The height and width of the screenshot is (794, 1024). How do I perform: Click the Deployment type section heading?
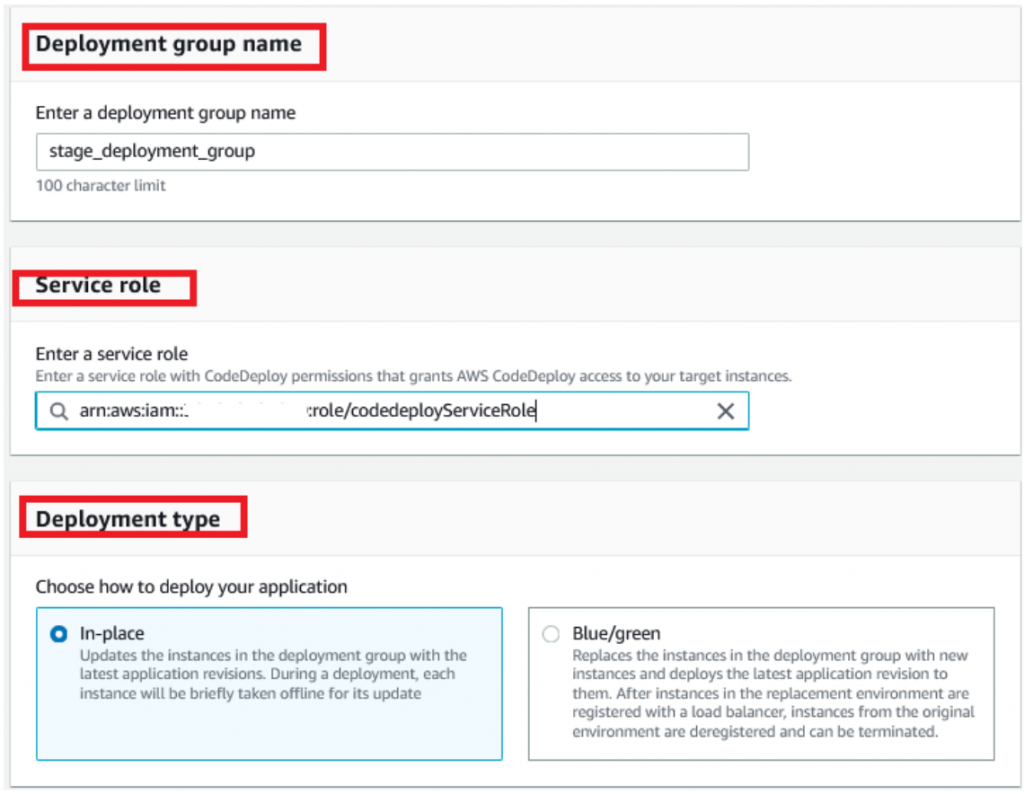(x=128, y=520)
